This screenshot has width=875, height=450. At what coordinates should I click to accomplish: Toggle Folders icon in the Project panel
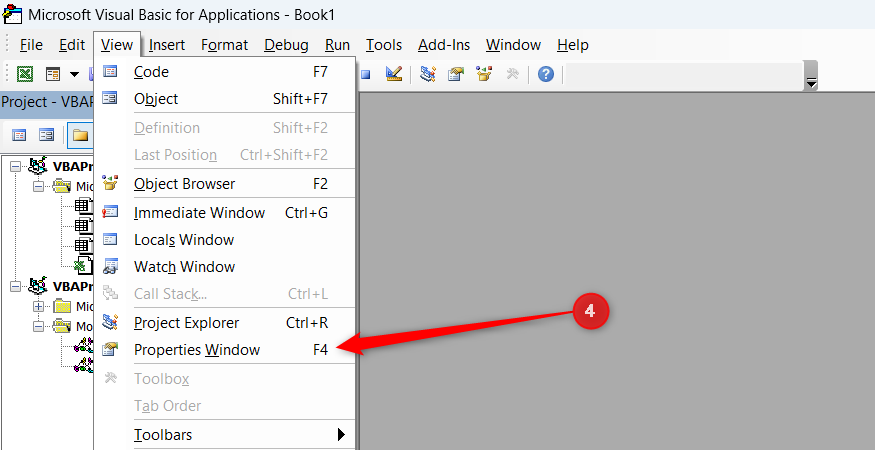[80, 135]
